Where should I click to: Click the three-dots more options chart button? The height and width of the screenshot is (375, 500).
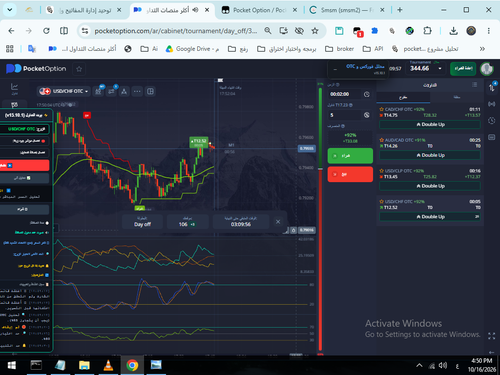click(137, 91)
